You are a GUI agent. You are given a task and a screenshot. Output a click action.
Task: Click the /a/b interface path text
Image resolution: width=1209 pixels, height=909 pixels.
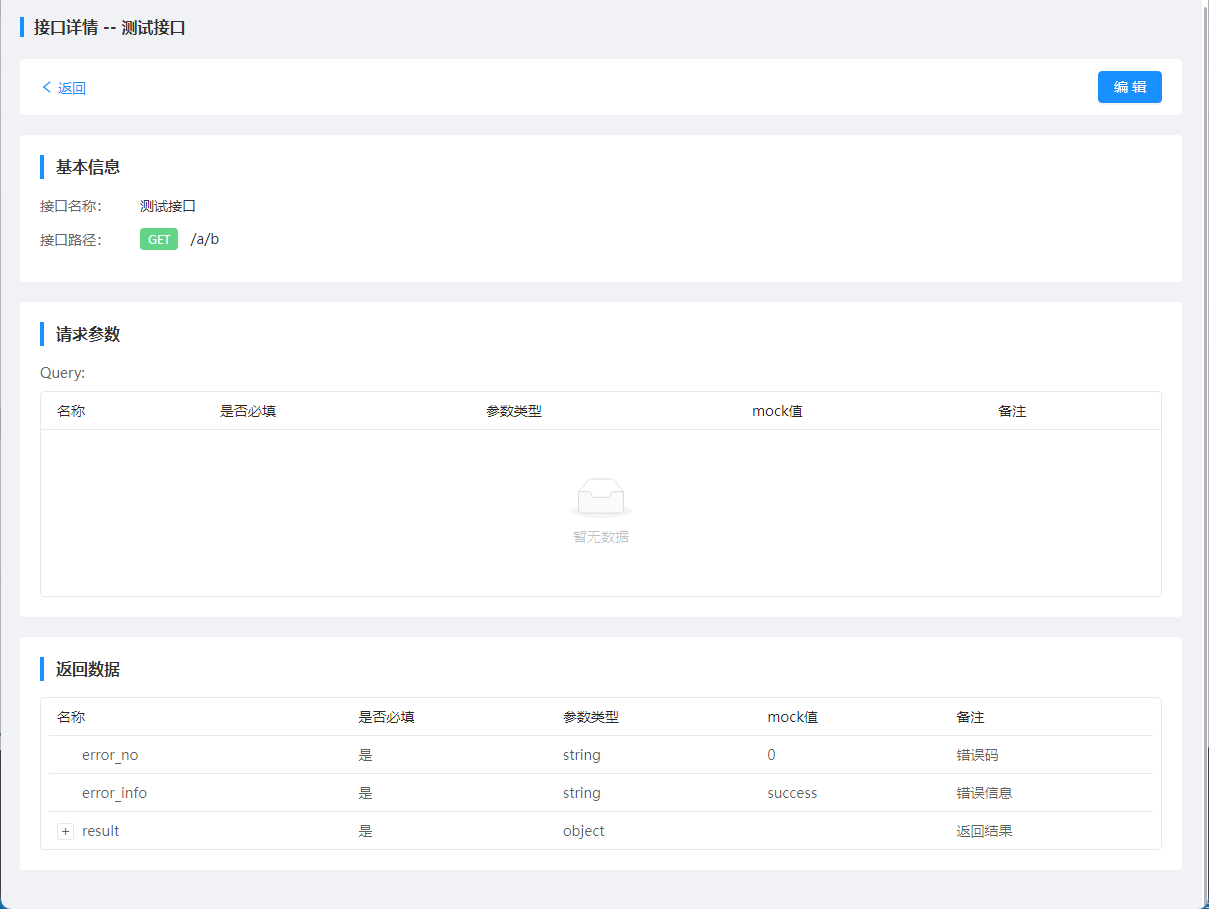205,239
